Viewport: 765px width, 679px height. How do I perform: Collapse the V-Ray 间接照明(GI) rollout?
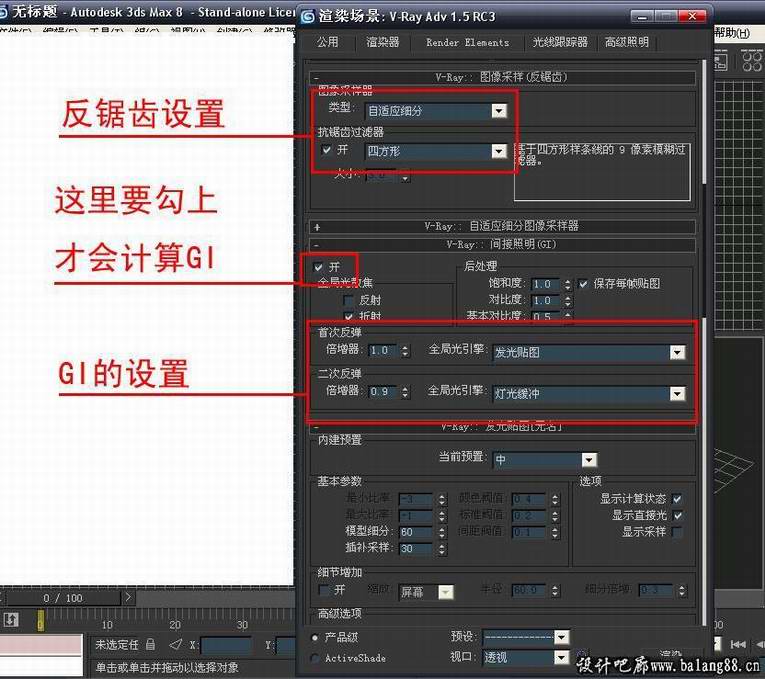(x=502, y=245)
